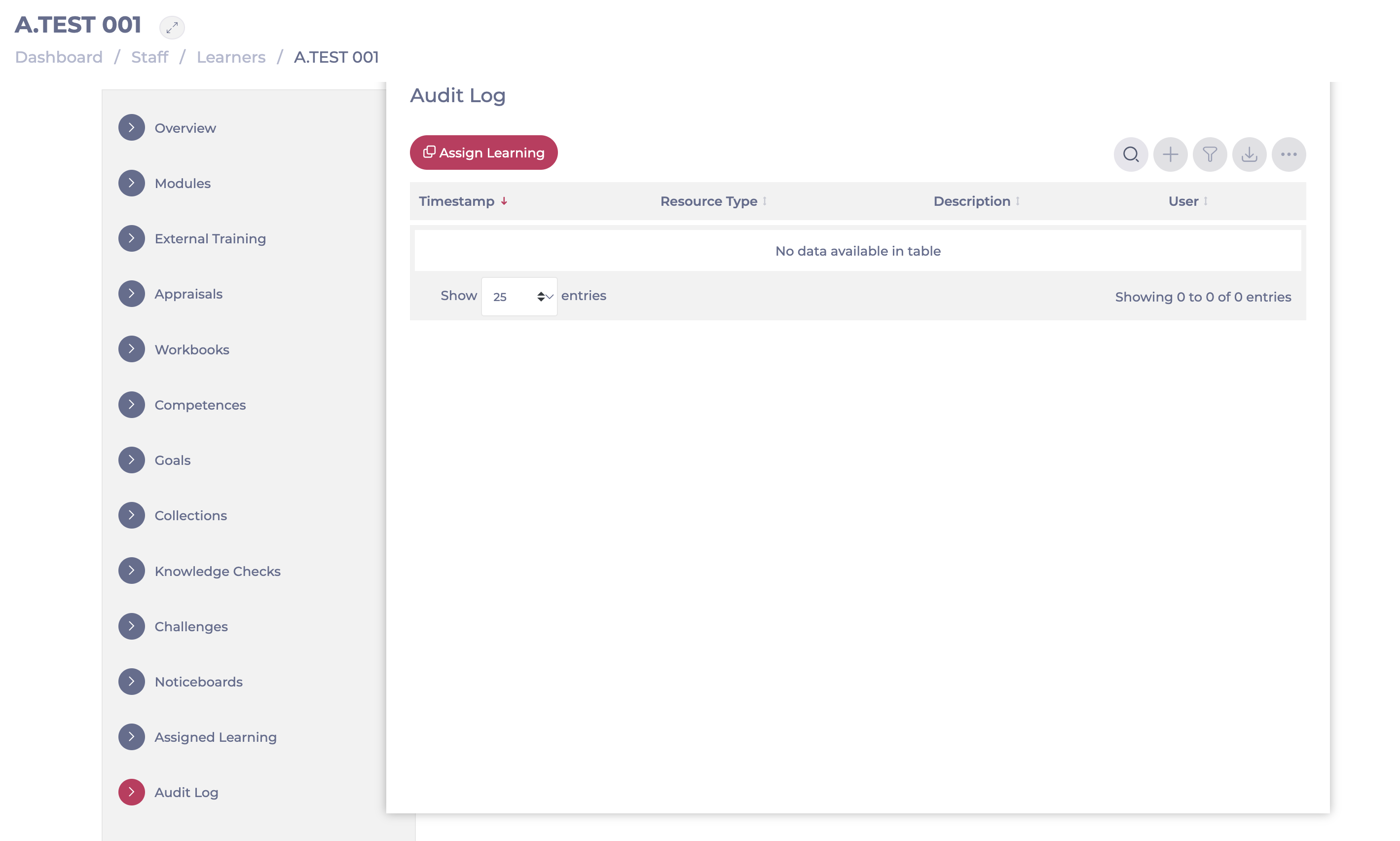The height and width of the screenshot is (841, 1400).
Task: Open Collections section
Action: 191,516
